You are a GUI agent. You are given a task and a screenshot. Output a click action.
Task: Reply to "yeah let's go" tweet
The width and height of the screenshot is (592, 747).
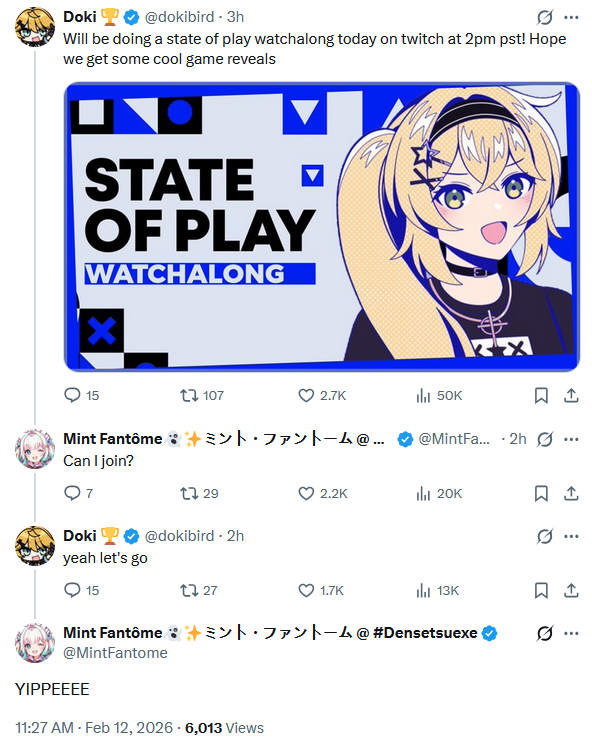[x=81, y=591]
